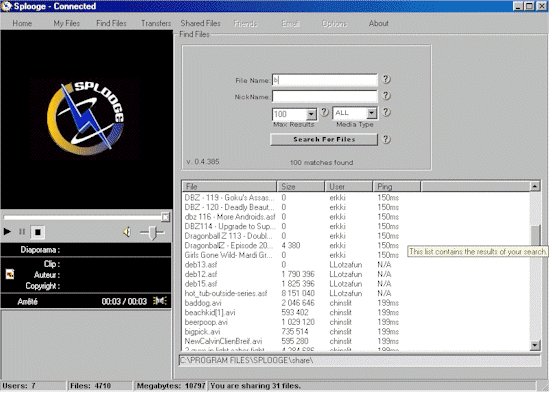Select deb12.asf in results

[201, 274]
